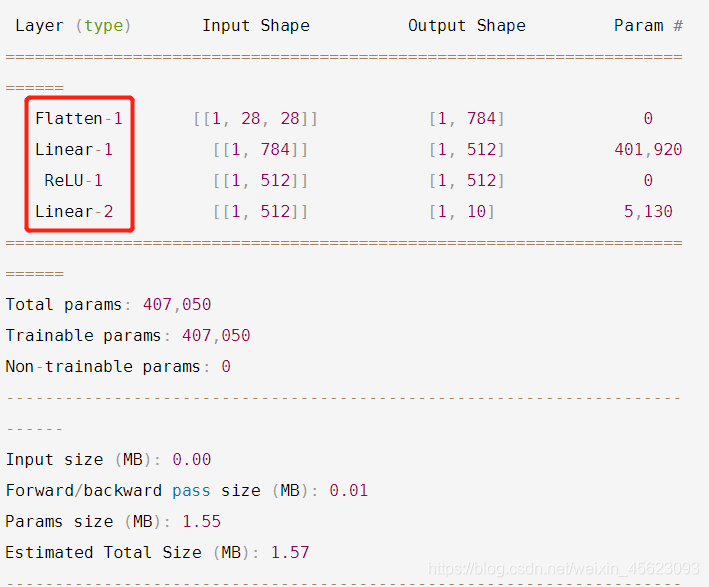Click the 'Trainable params: 407,050' line
This screenshot has height=587, width=709.
coord(128,335)
